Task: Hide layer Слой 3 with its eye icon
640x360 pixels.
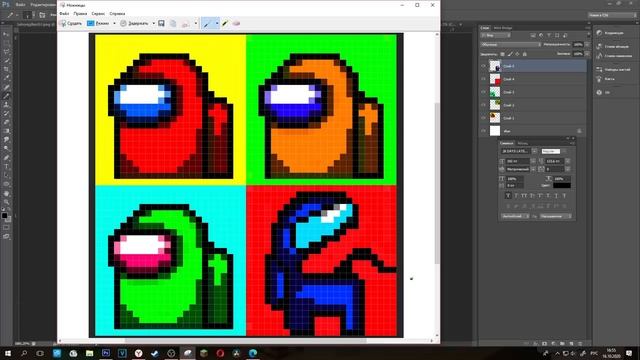Action: click(x=484, y=92)
